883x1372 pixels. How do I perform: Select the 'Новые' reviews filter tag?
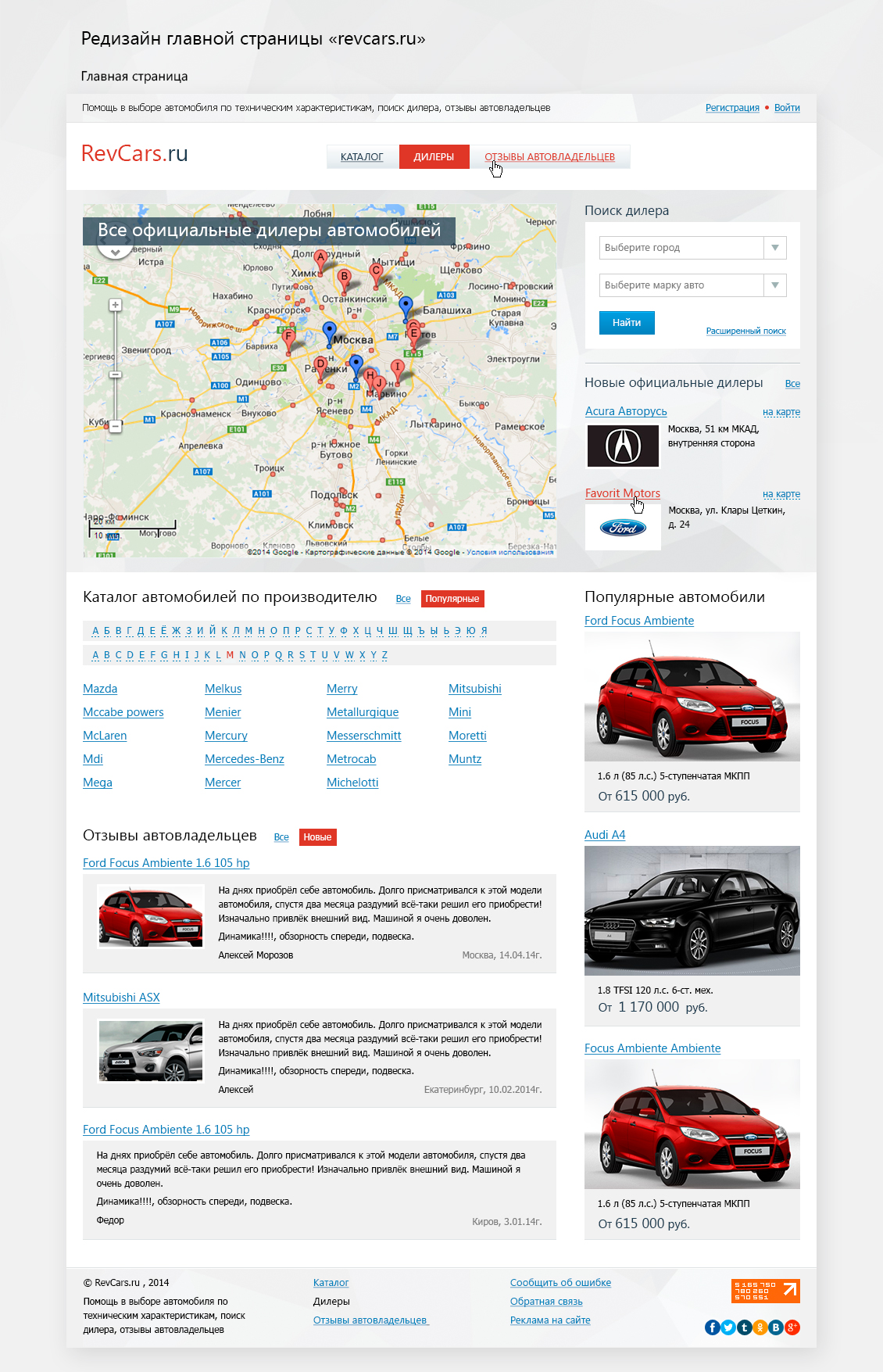coord(317,837)
